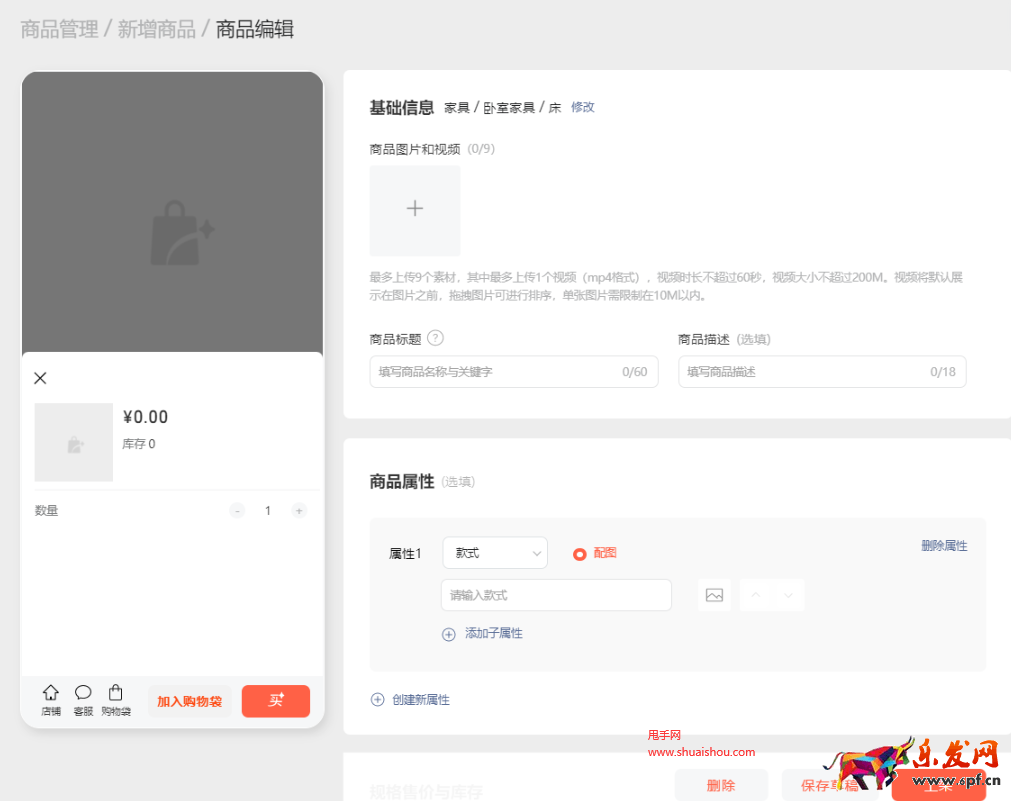This screenshot has height=801, width=1011.
Task: Click the image picker icon beside 款式 input
Action: pos(714,594)
